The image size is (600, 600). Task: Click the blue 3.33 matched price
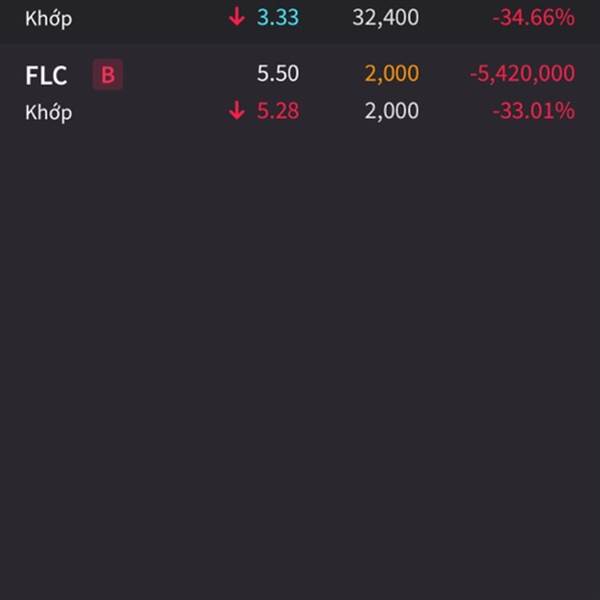pyautogui.click(x=278, y=18)
